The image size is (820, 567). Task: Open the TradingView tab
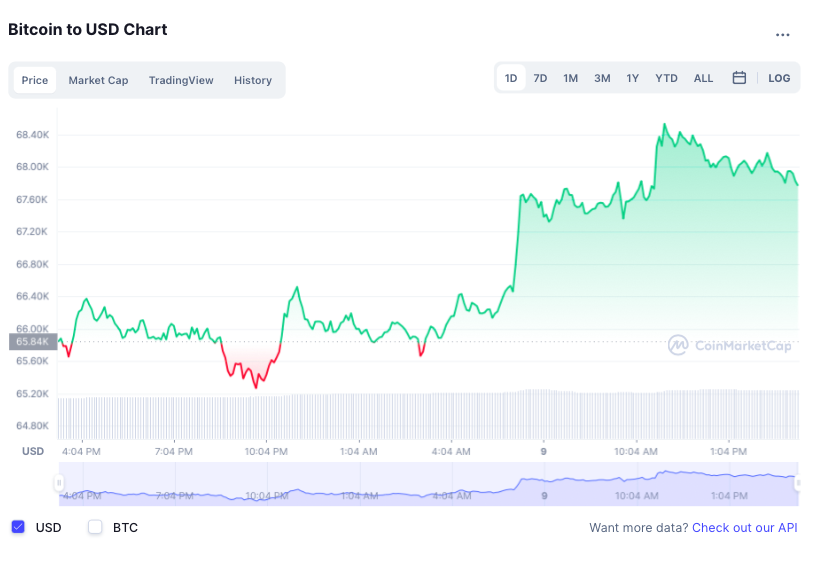pyautogui.click(x=181, y=80)
